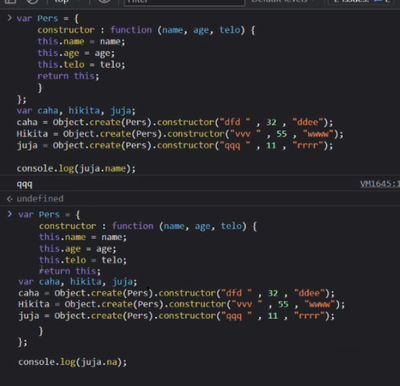Image resolution: width=400 pixels, height=386 pixels.
Task: Click return this in the second block
Action: (70, 271)
